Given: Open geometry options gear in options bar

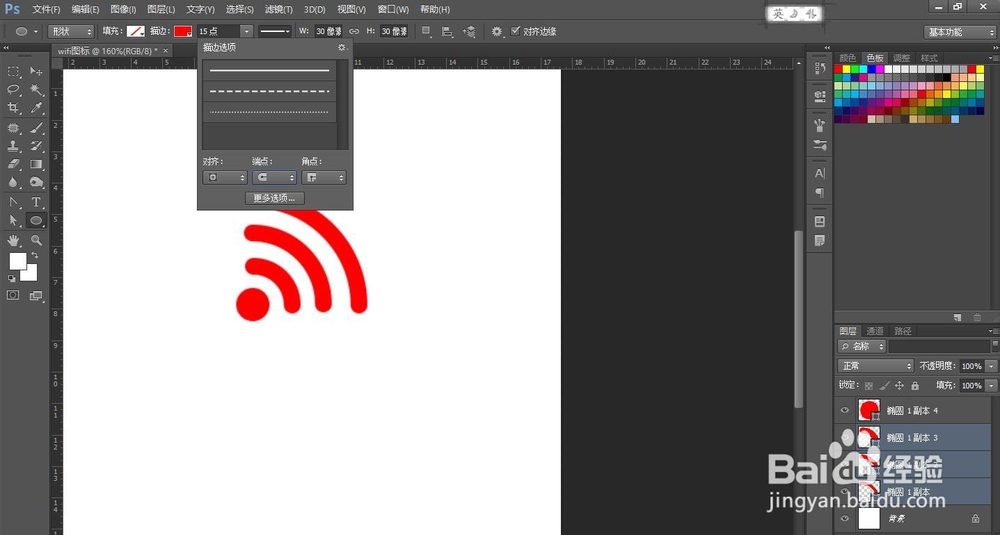Looking at the screenshot, I should pyautogui.click(x=497, y=31).
